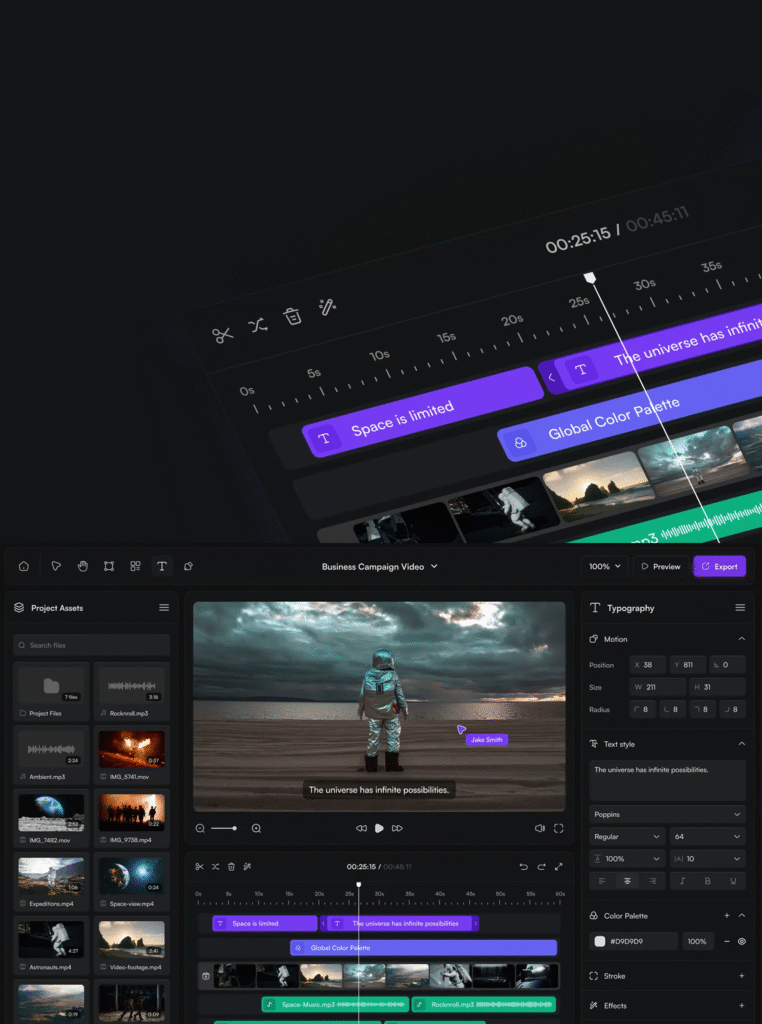The height and width of the screenshot is (1024, 762).
Task: Open the elements grid tool in top toolbar
Action: (x=135, y=566)
